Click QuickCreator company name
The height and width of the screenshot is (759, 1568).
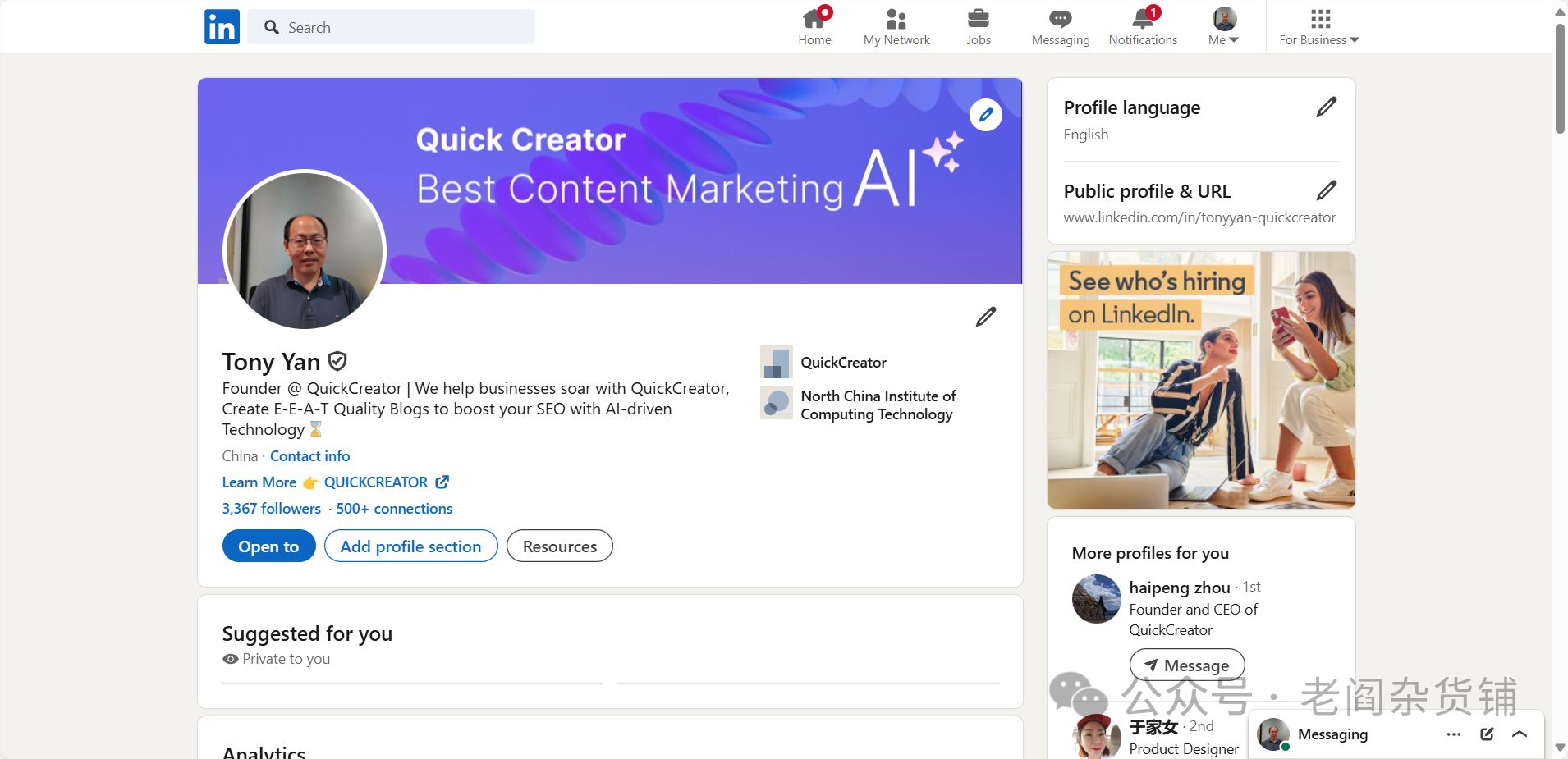pyautogui.click(x=844, y=363)
